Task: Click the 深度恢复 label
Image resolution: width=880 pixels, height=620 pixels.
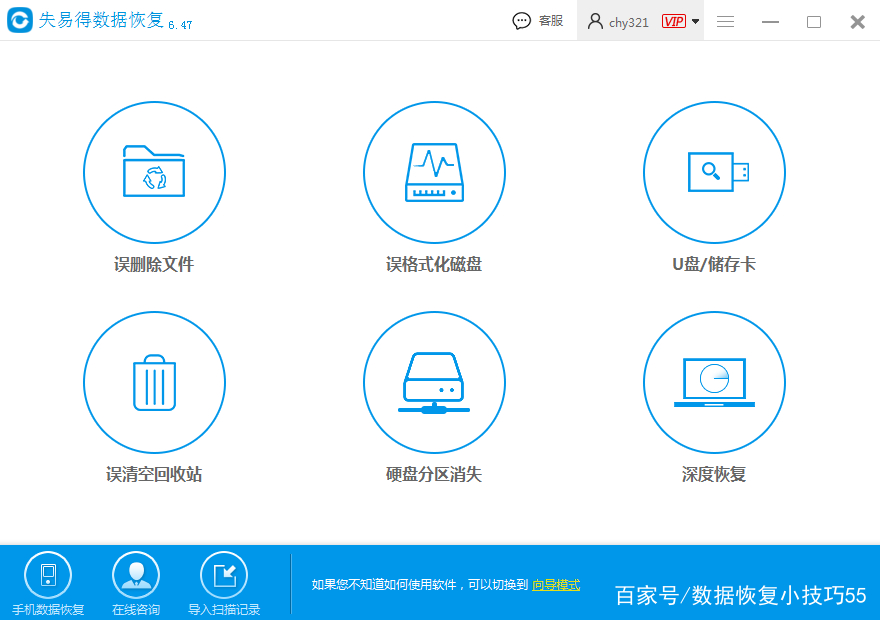Action: 714,474
